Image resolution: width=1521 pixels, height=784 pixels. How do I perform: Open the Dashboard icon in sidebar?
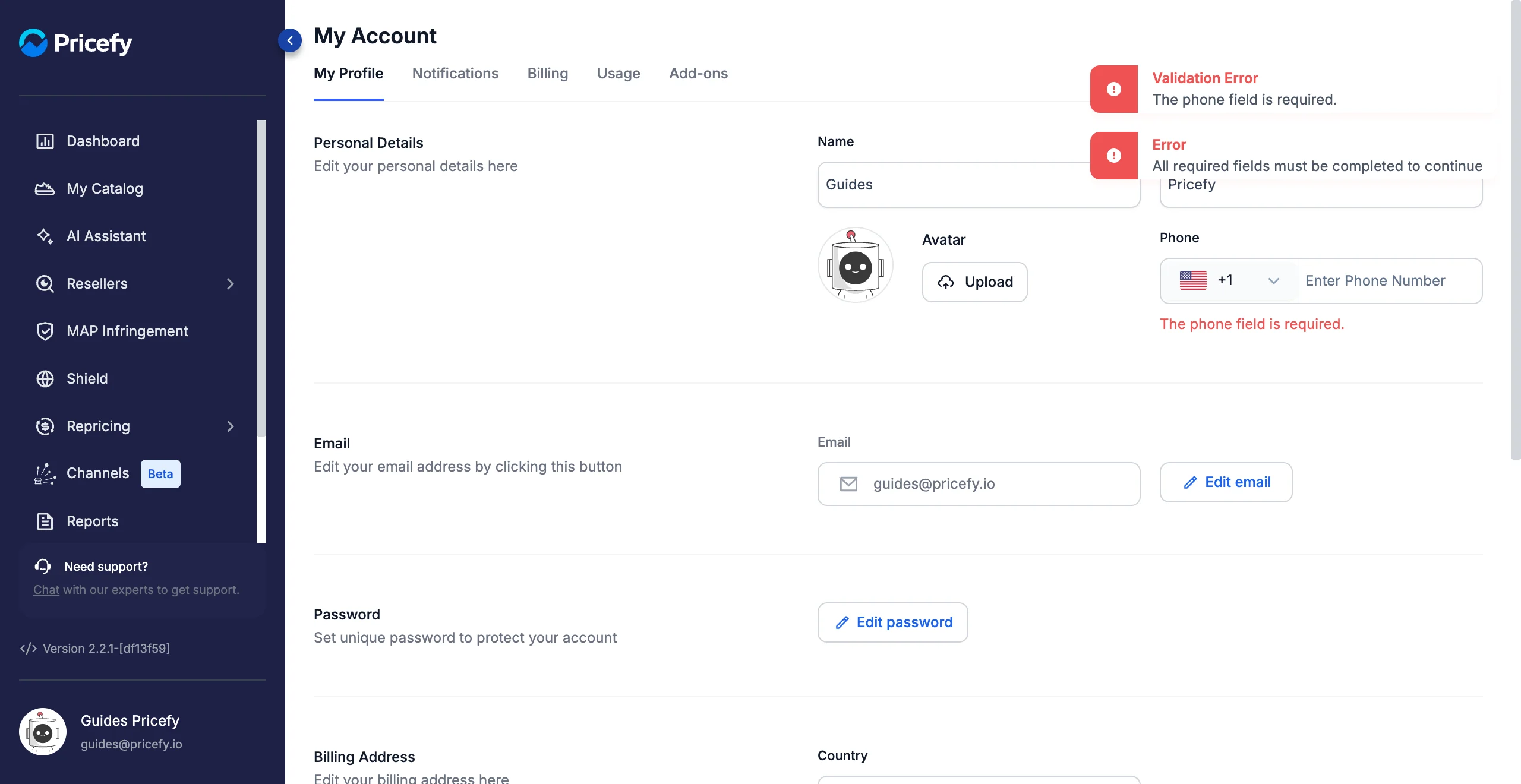coord(45,141)
